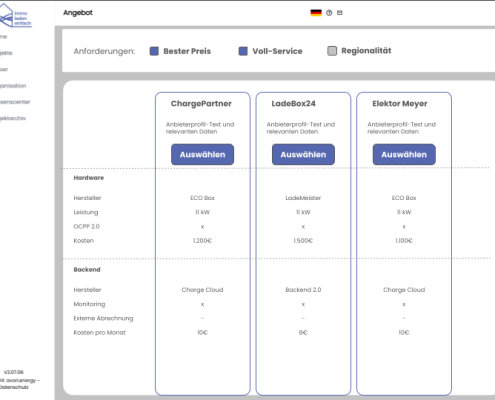Toggle the Bester Preis checkbox
495x400 pixels.
154,51
